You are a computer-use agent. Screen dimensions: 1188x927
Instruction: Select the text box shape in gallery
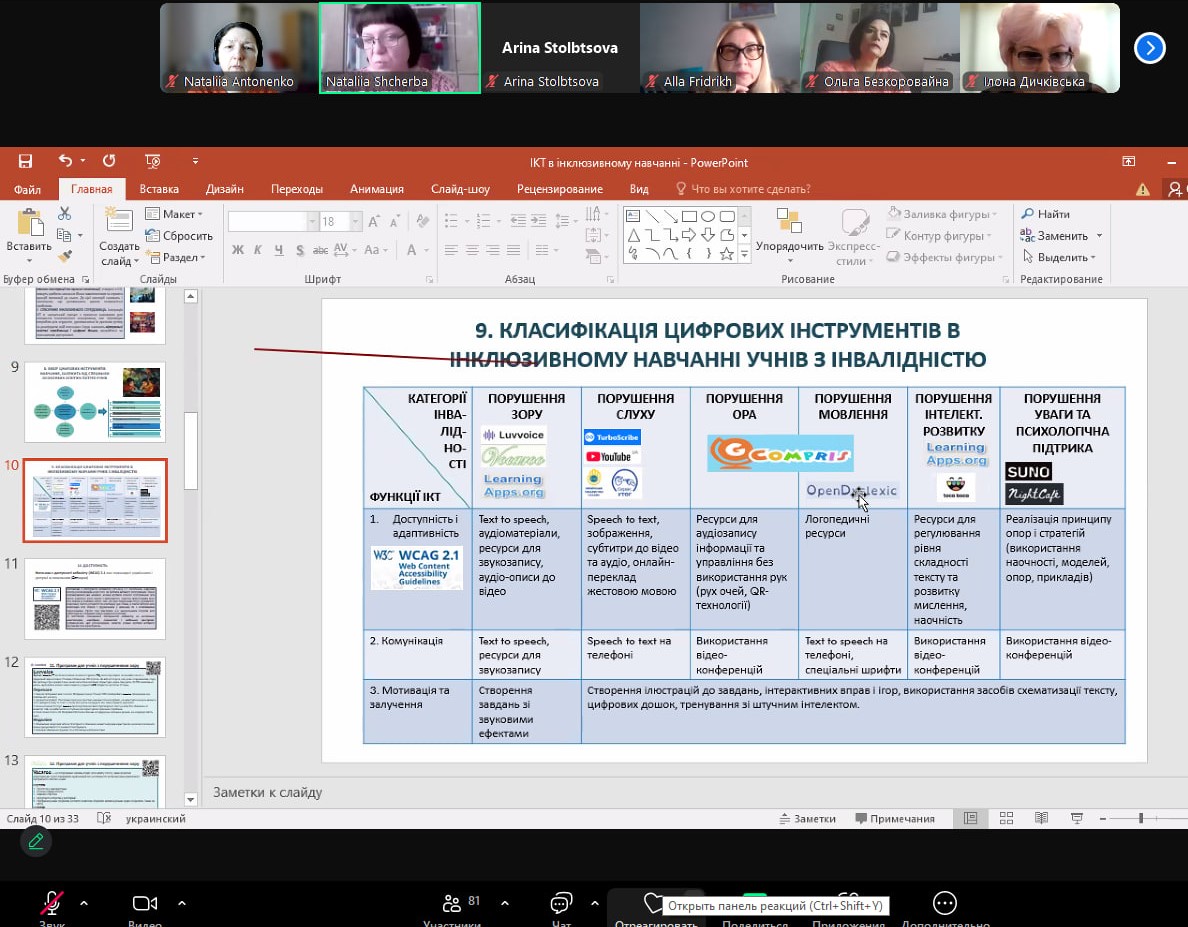coord(633,217)
